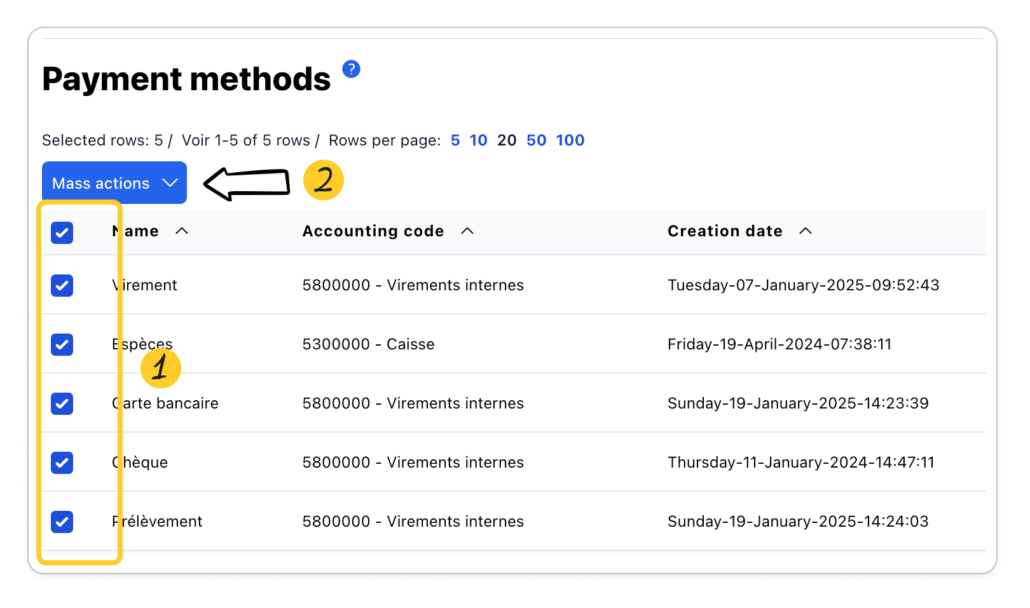Uncheck the Virement row checkbox

tap(62, 286)
